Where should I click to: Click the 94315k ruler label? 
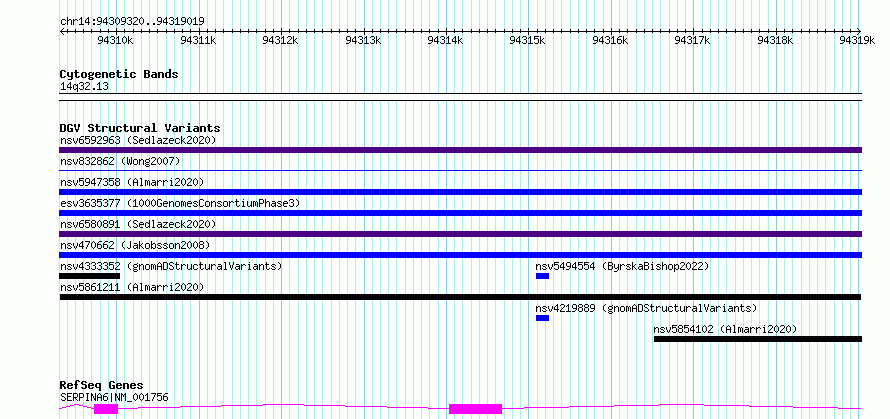[528, 40]
